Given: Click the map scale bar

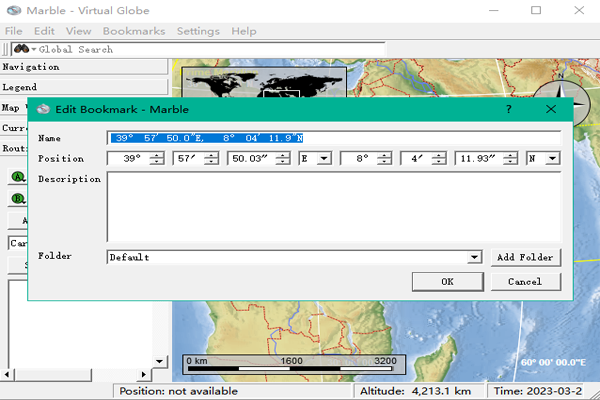Looking at the screenshot, I should [294, 364].
